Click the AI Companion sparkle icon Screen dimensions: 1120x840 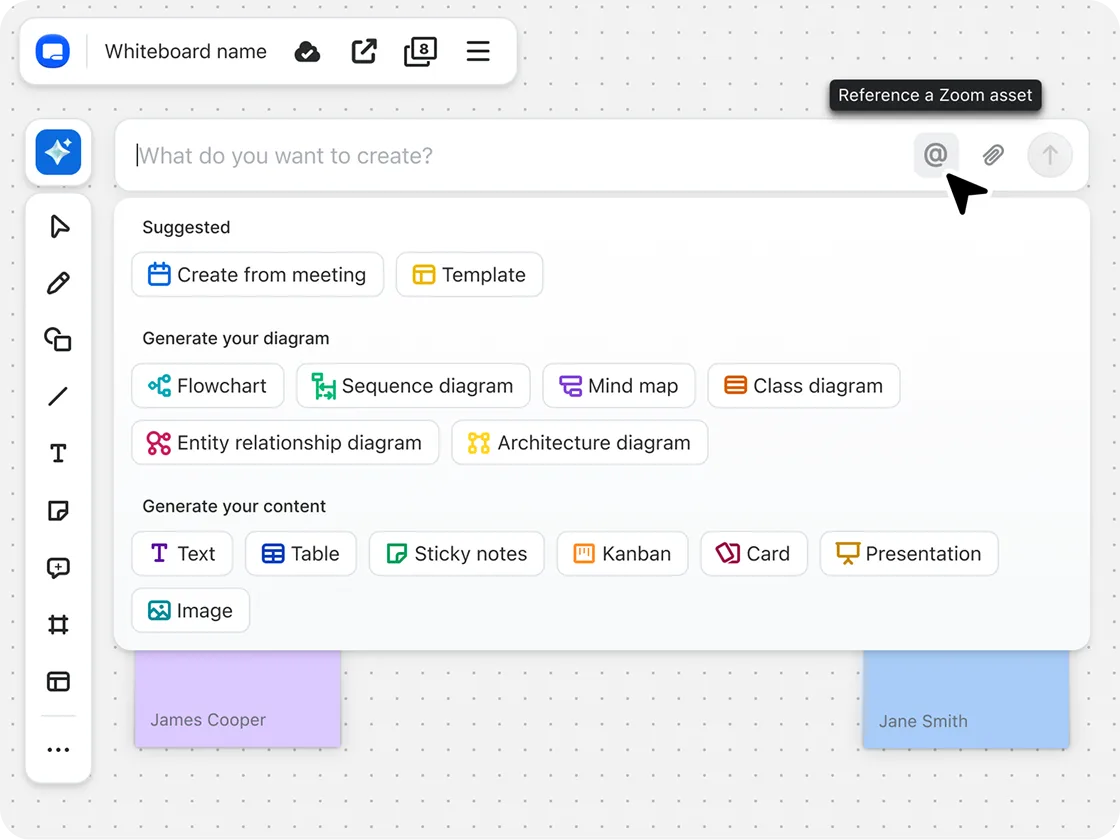pos(57,152)
